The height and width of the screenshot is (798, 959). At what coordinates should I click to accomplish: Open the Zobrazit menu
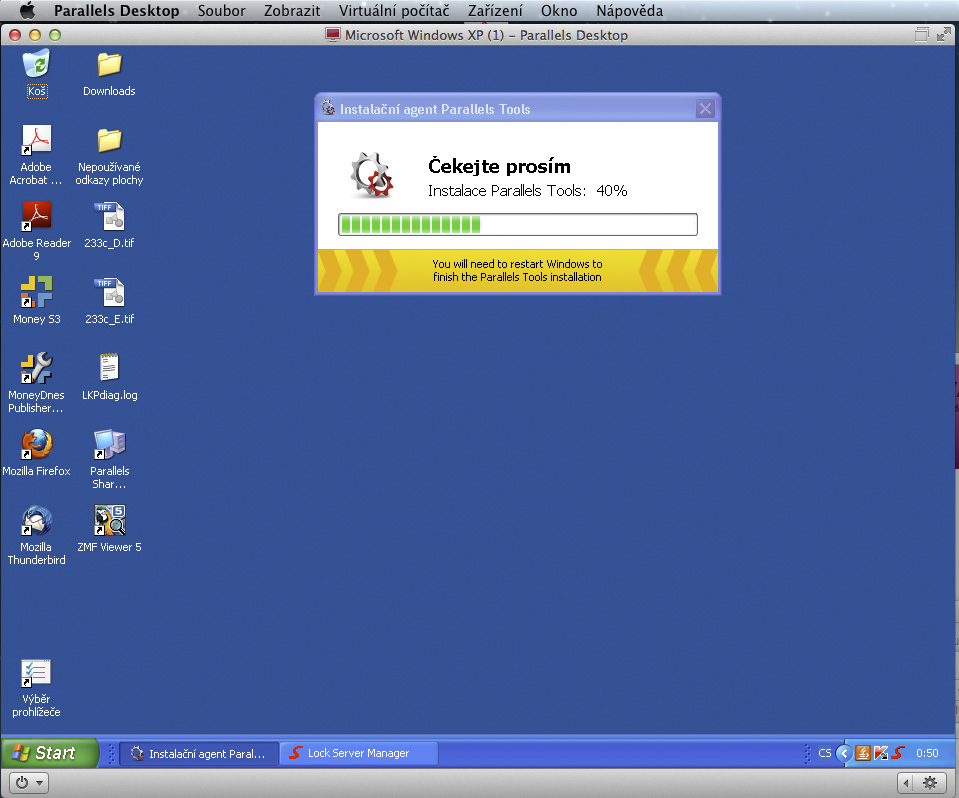point(292,10)
